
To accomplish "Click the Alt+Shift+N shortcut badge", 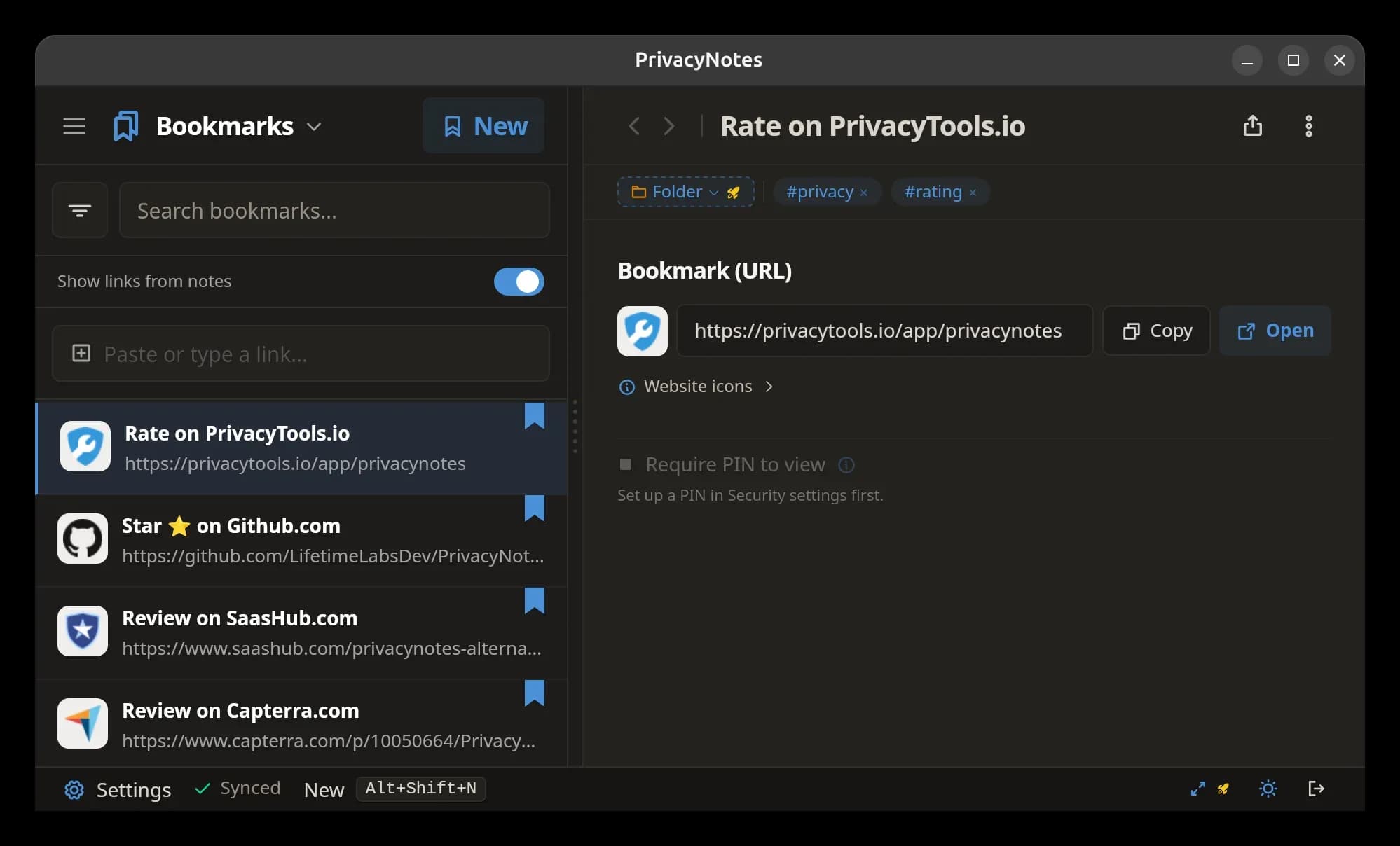I will coord(420,789).
